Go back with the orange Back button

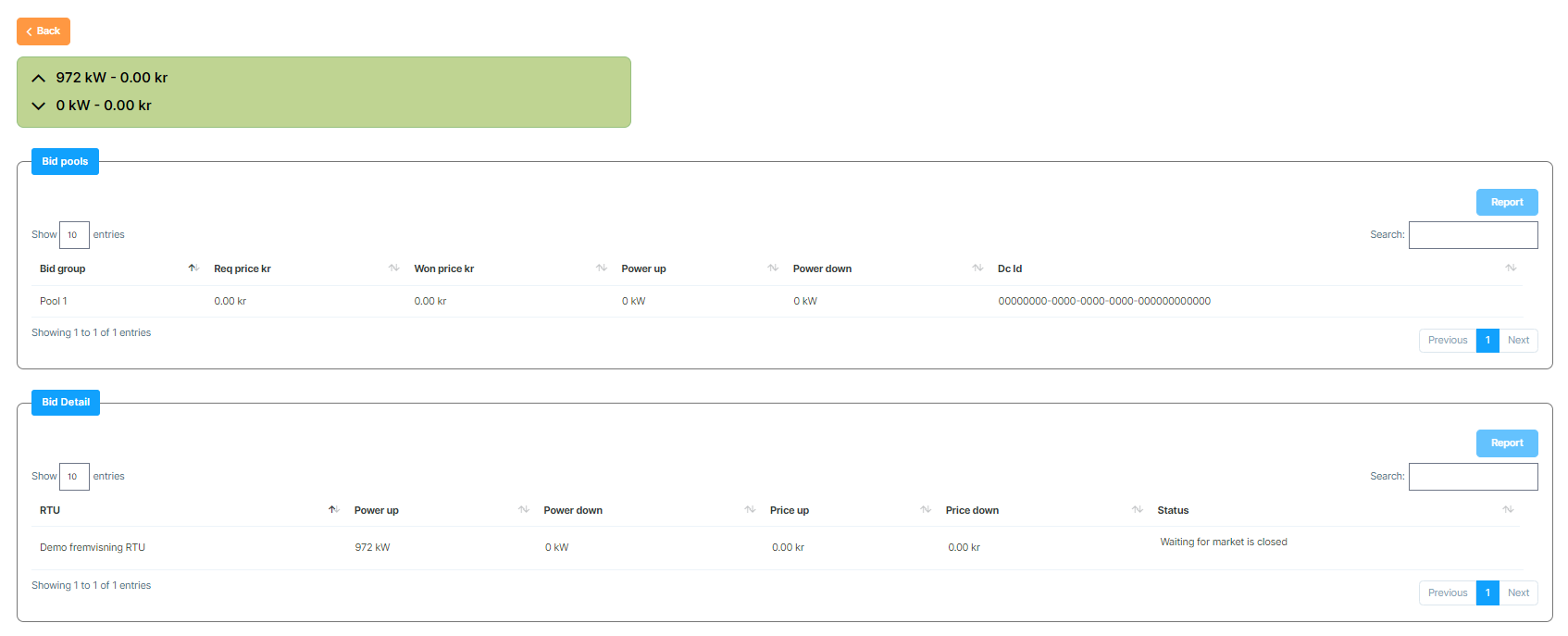click(x=44, y=31)
